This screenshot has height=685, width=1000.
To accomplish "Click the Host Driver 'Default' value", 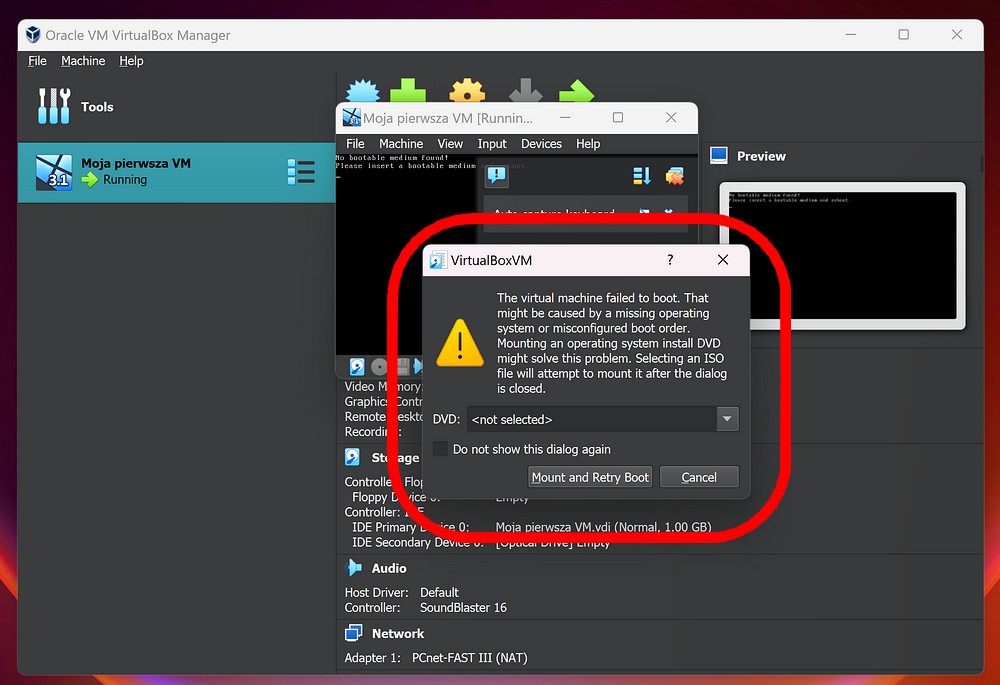I will 439,592.
